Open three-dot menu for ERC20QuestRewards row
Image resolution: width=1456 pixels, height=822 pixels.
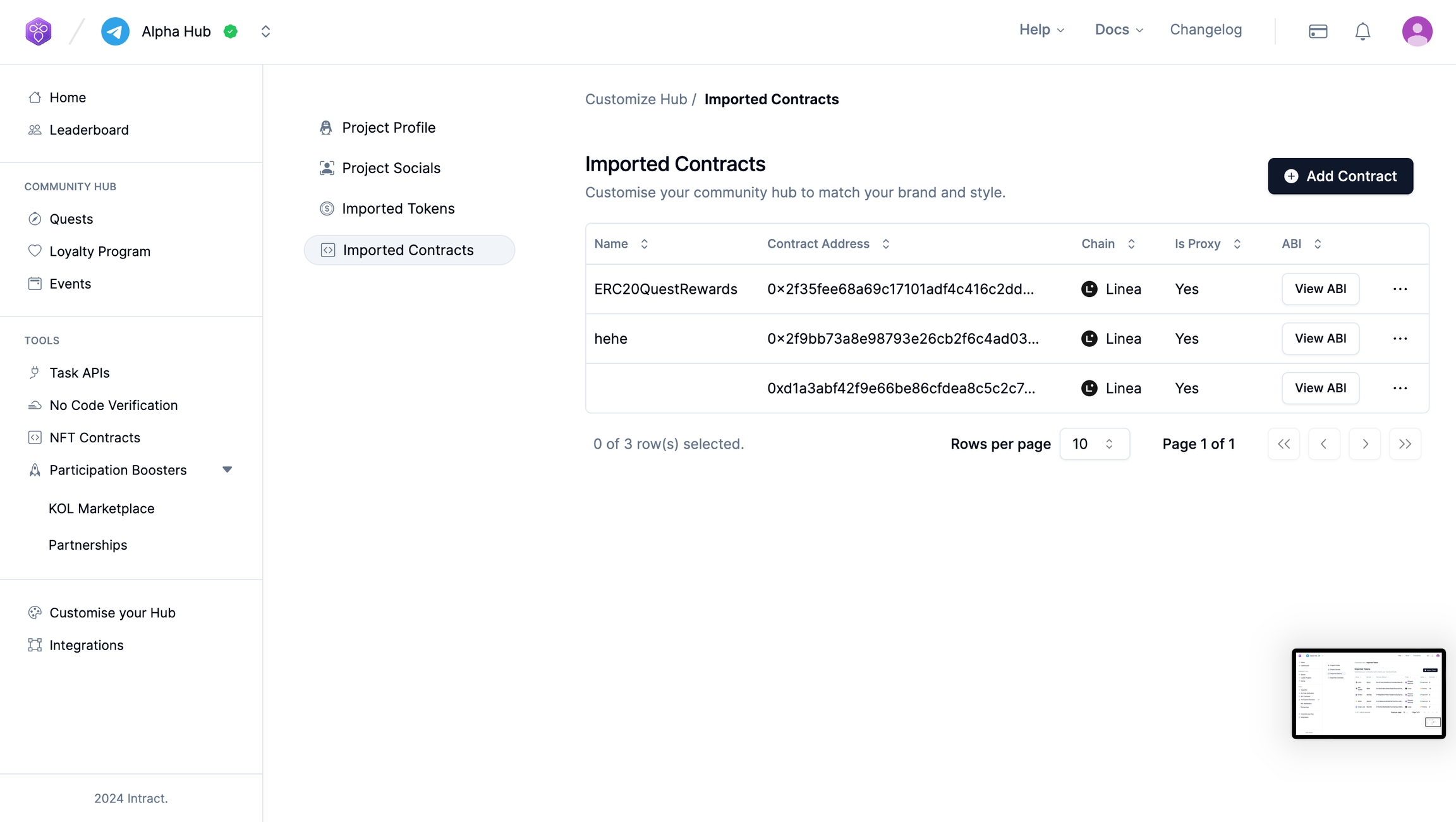click(1400, 289)
